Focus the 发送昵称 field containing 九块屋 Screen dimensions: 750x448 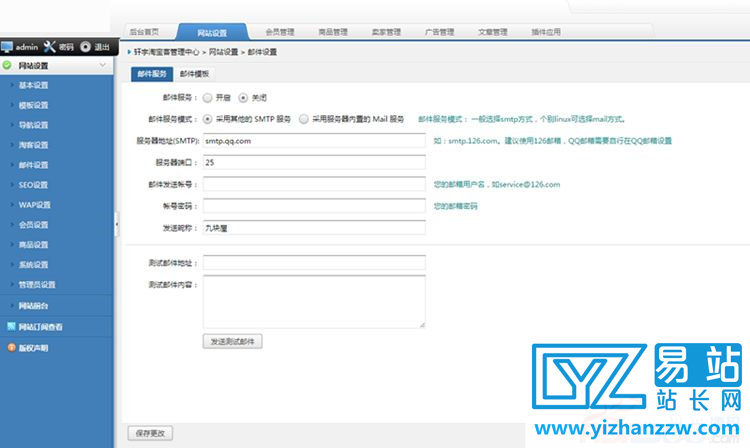coord(314,228)
